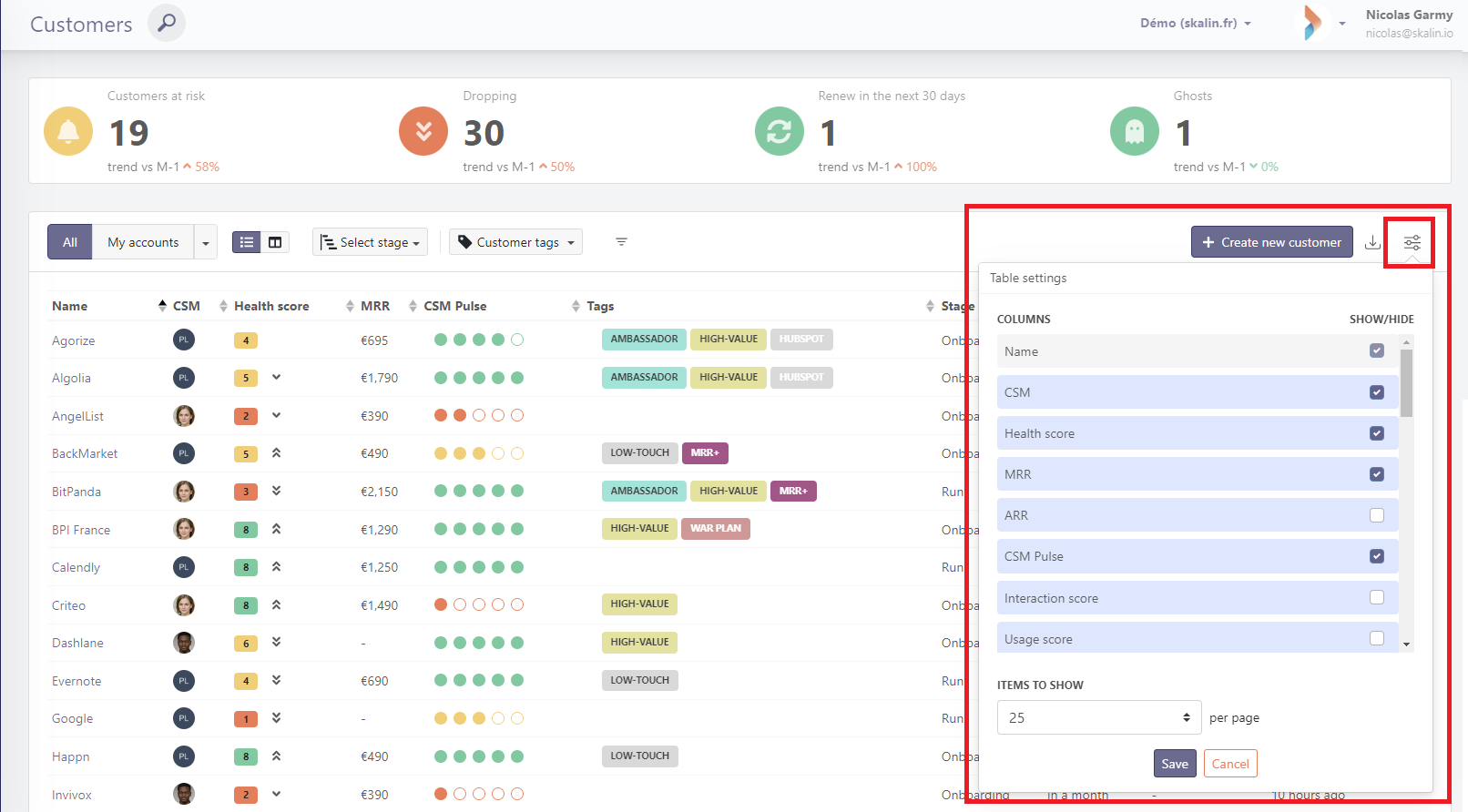This screenshot has width=1468, height=812.
Task: Save the table settings
Action: [1175, 764]
